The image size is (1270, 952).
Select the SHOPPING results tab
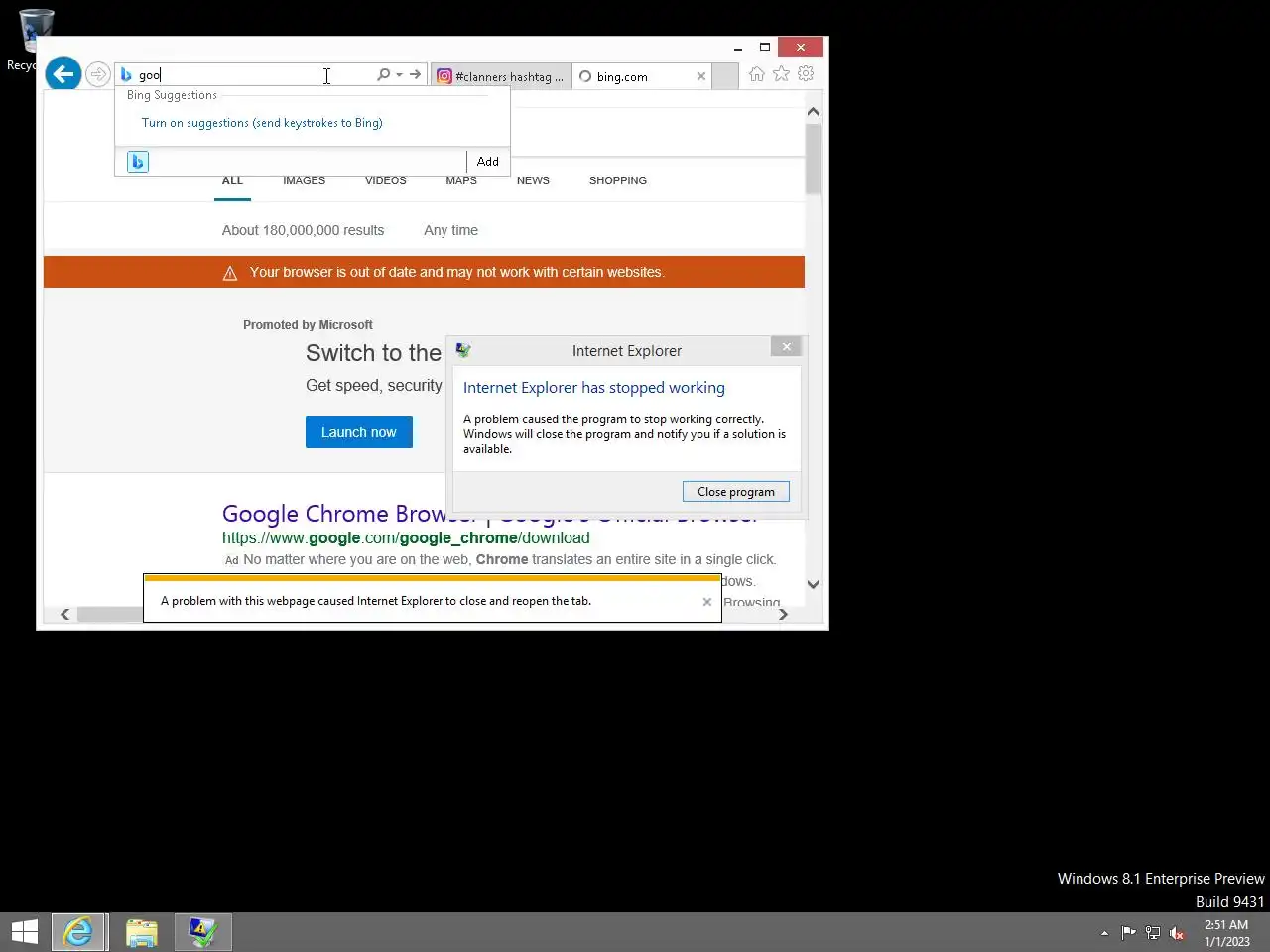617,180
